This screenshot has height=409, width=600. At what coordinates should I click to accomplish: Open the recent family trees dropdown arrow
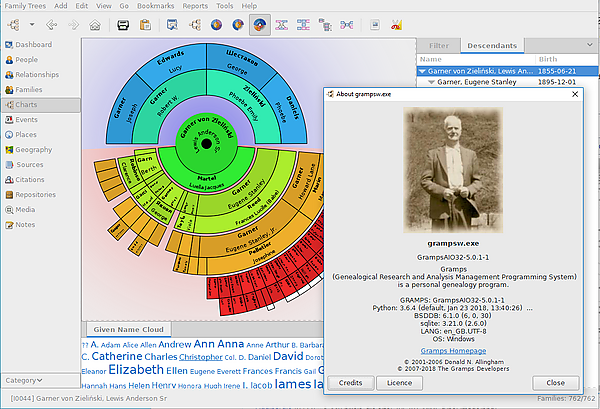[x=32, y=25]
